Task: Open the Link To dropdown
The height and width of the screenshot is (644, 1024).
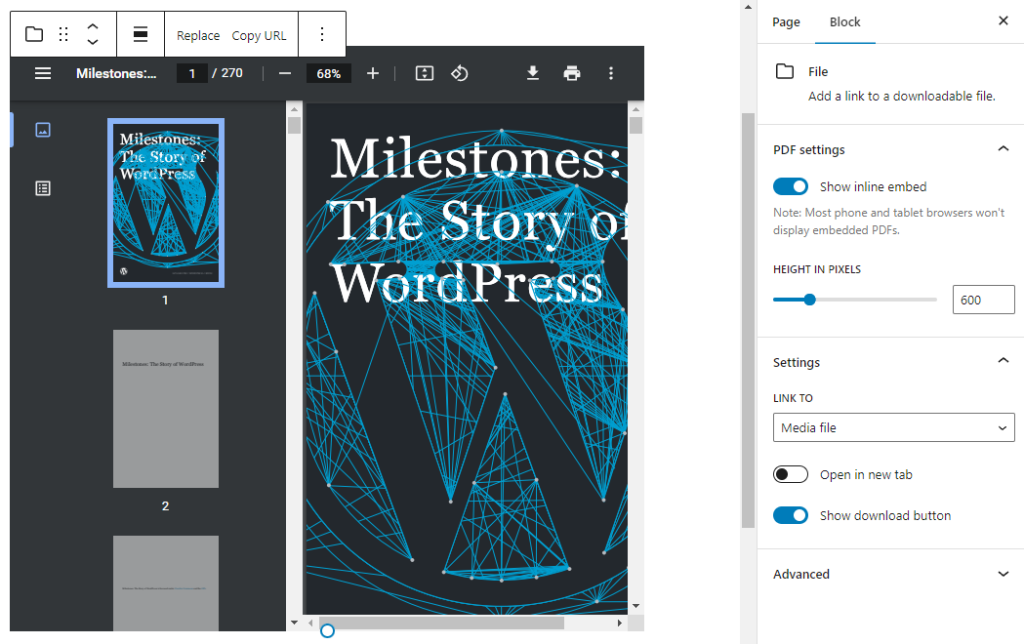Action: point(893,428)
